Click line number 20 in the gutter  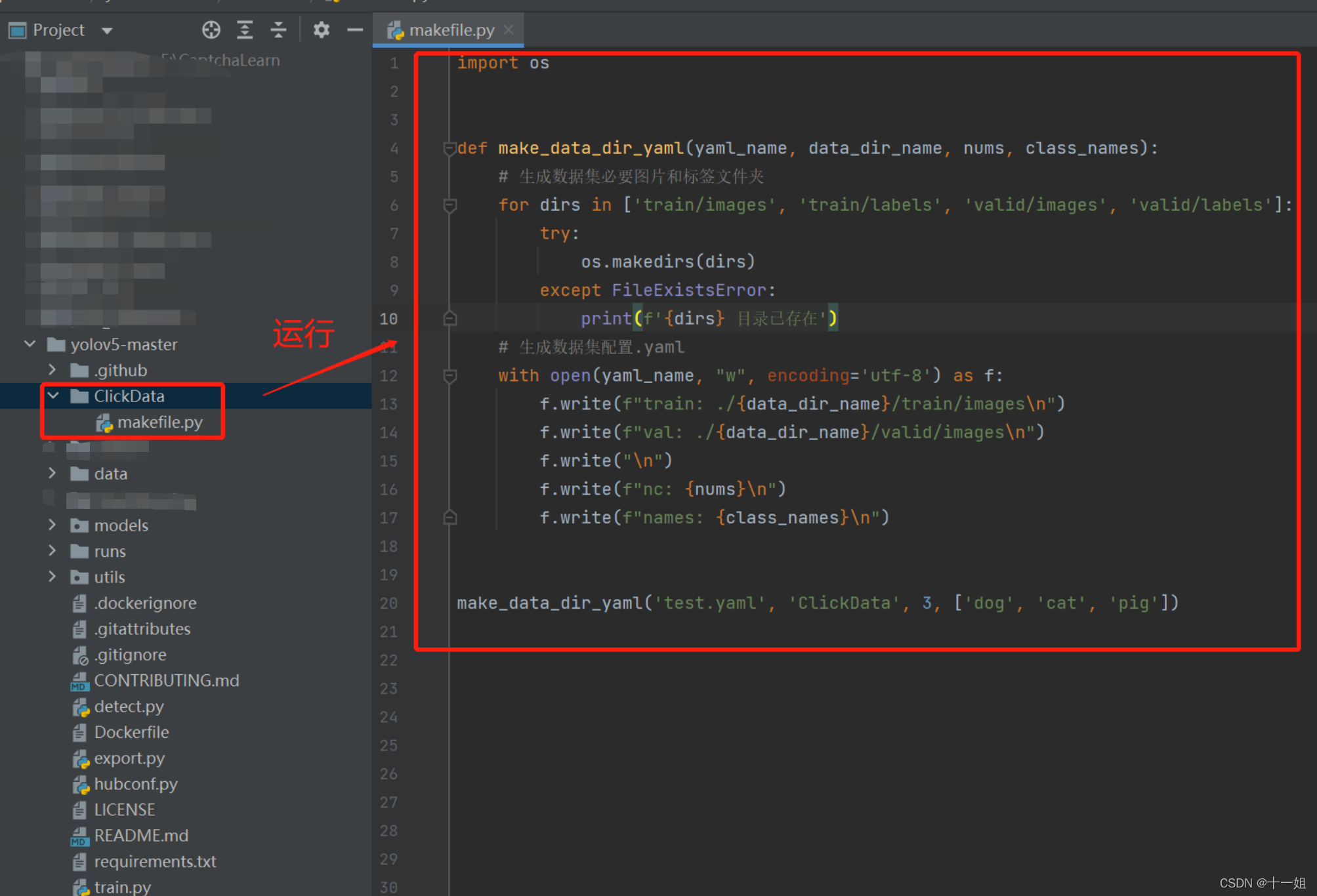coord(388,603)
